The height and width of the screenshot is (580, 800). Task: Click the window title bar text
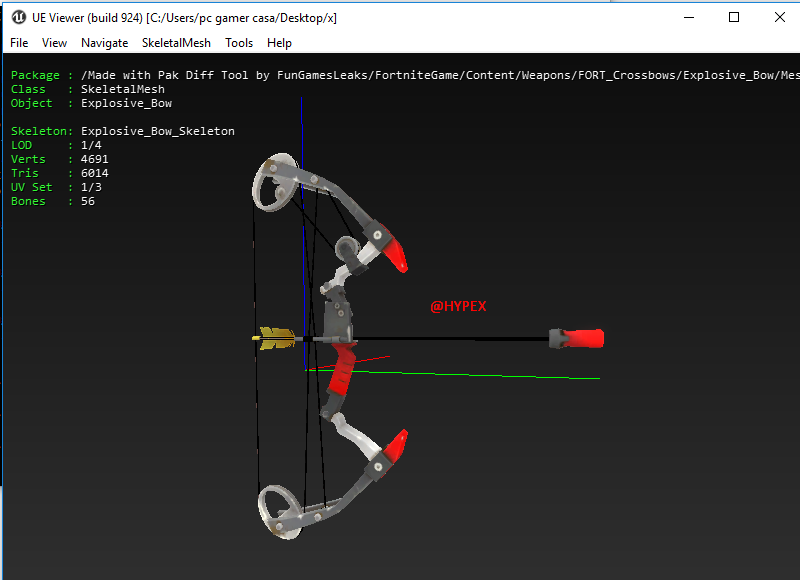(x=184, y=18)
